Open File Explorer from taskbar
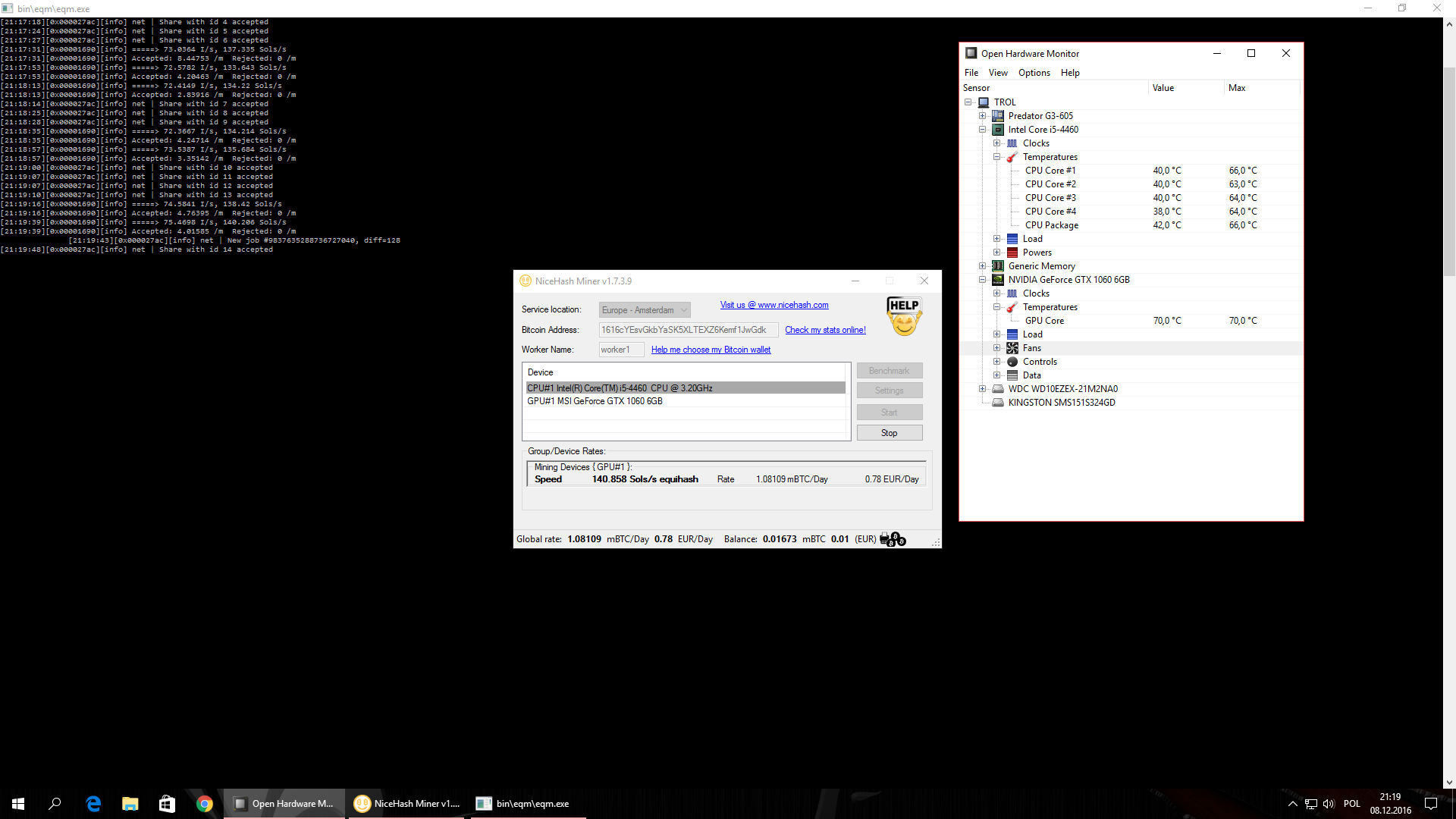This screenshot has width=1456, height=819. click(x=130, y=804)
